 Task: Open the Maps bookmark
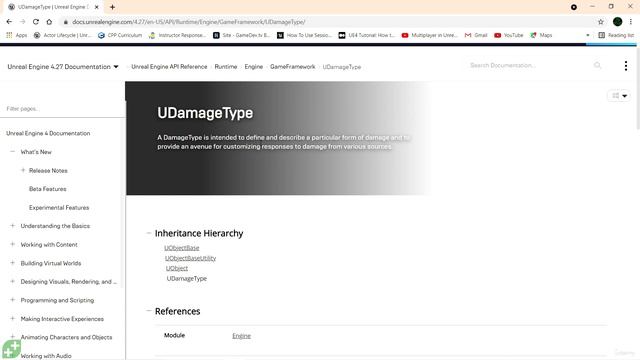[x=541, y=36]
